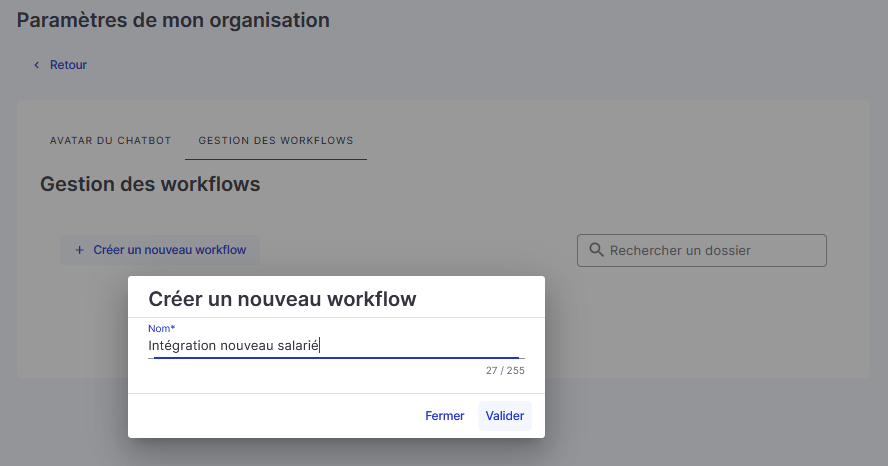888x466 pixels.
Task: Click the dialog title Créer un nouveau workflow
Action: tap(282, 299)
